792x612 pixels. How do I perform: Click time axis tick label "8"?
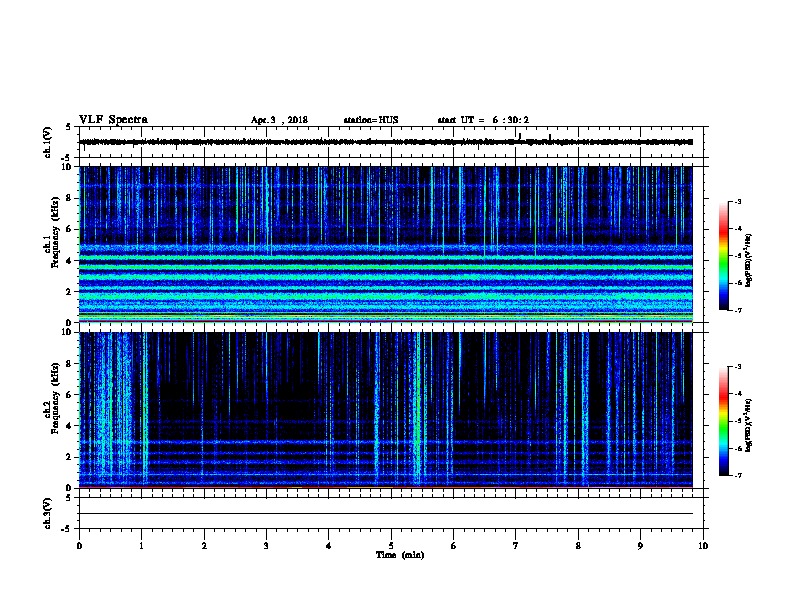[578, 546]
